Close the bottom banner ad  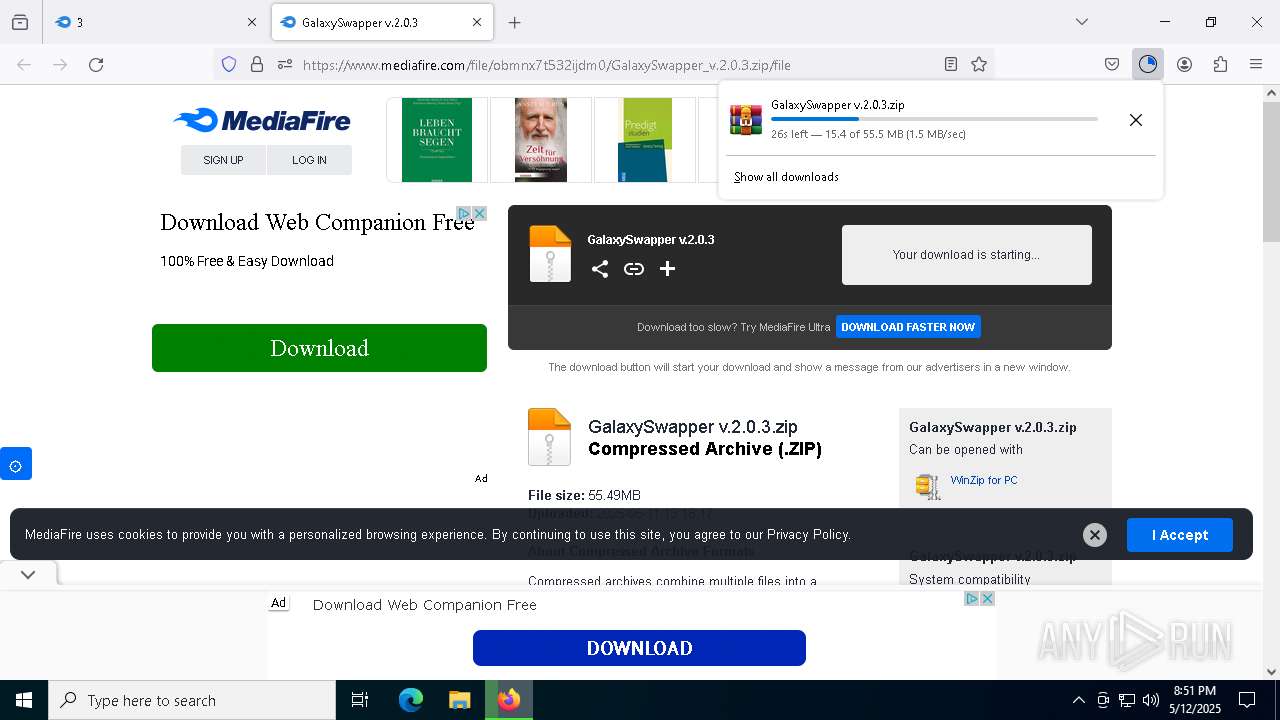987,598
